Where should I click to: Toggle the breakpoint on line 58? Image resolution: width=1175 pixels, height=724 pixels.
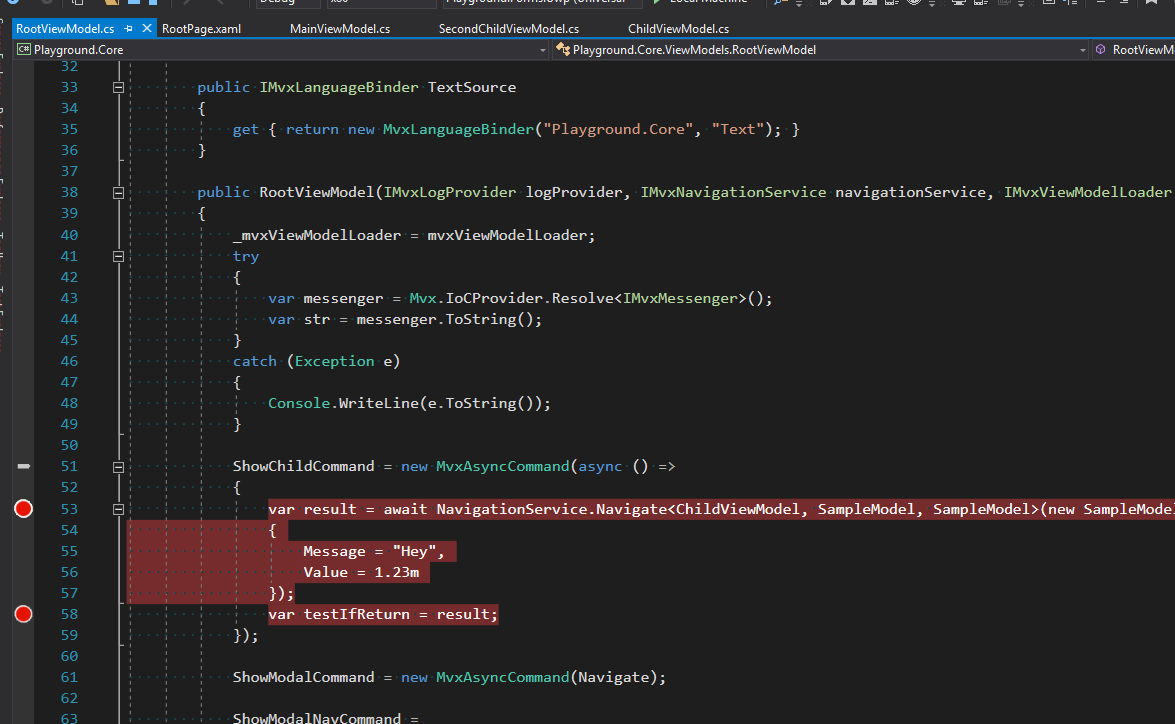23,614
